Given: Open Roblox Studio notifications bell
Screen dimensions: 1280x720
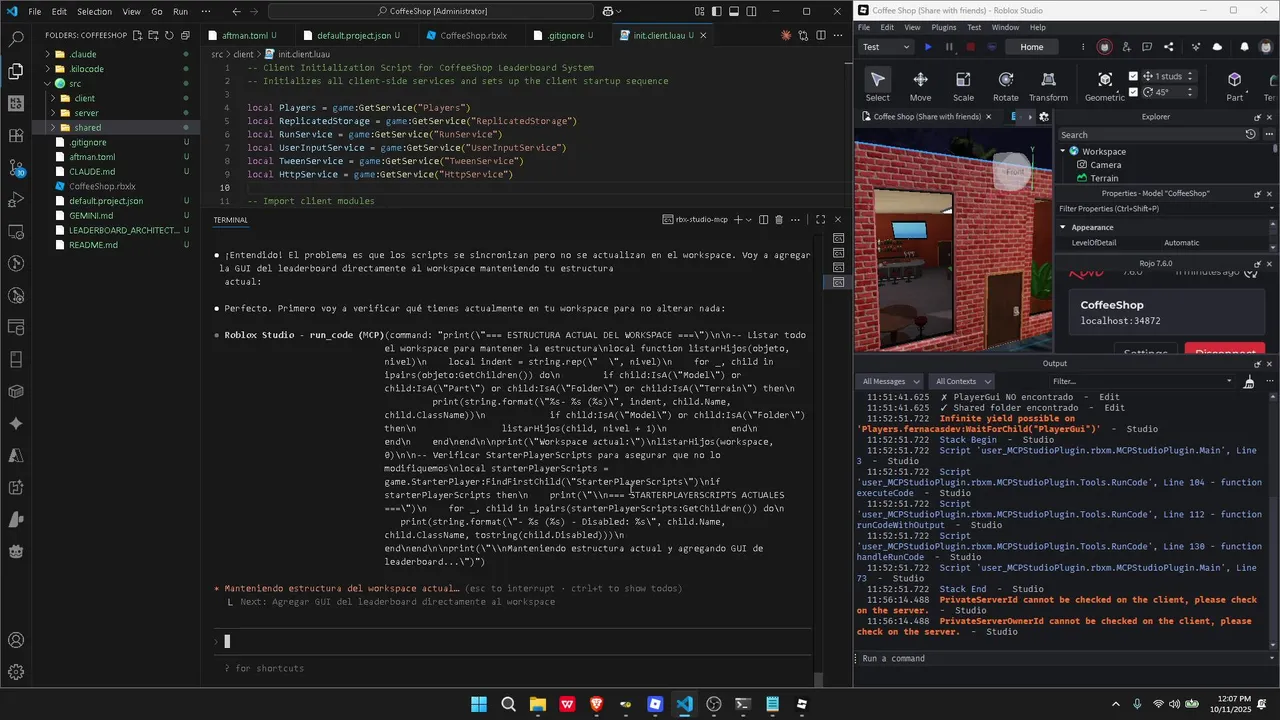Looking at the screenshot, I should pos(1244,47).
